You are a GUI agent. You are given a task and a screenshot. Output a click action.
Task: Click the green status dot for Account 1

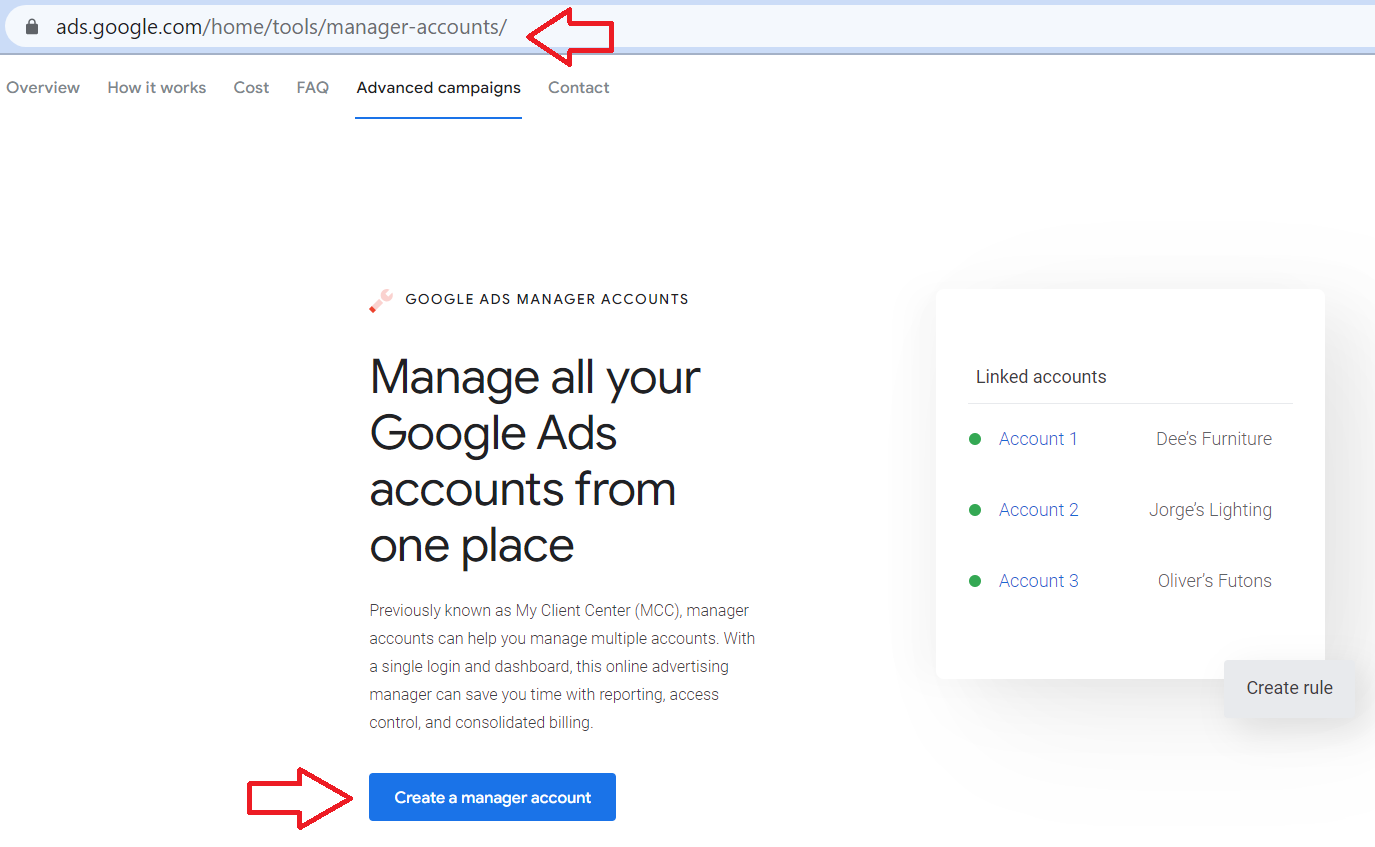point(975,439)
